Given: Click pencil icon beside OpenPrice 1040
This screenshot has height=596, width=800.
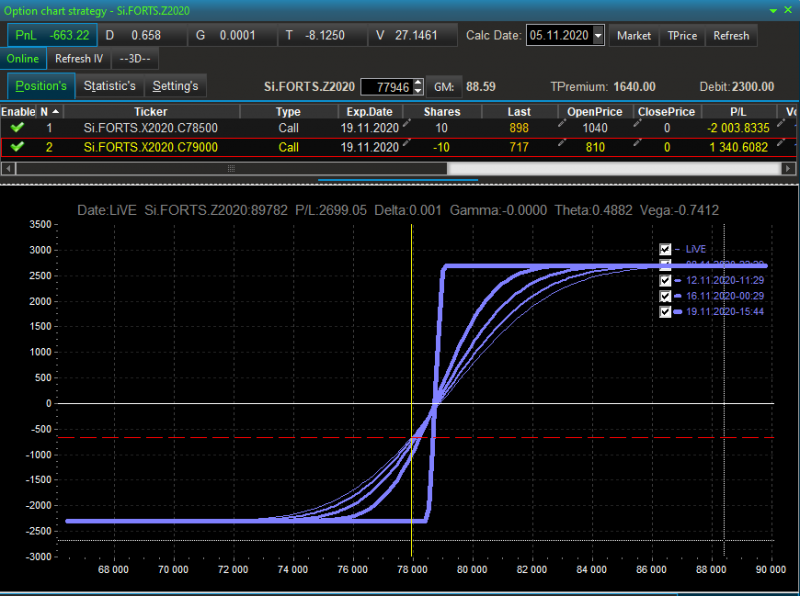Looking at the screenshot, I should (x=637, y=123).
